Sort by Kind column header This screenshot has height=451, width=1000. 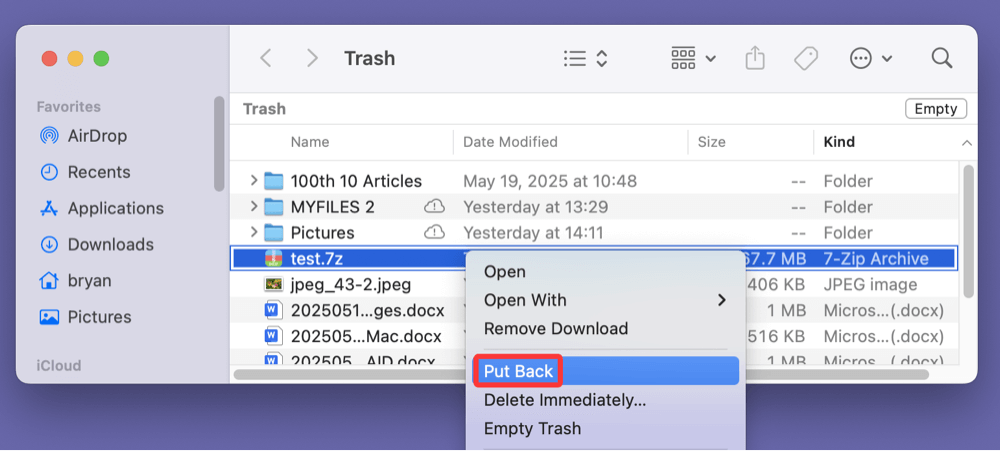click(x=839, y=142)
